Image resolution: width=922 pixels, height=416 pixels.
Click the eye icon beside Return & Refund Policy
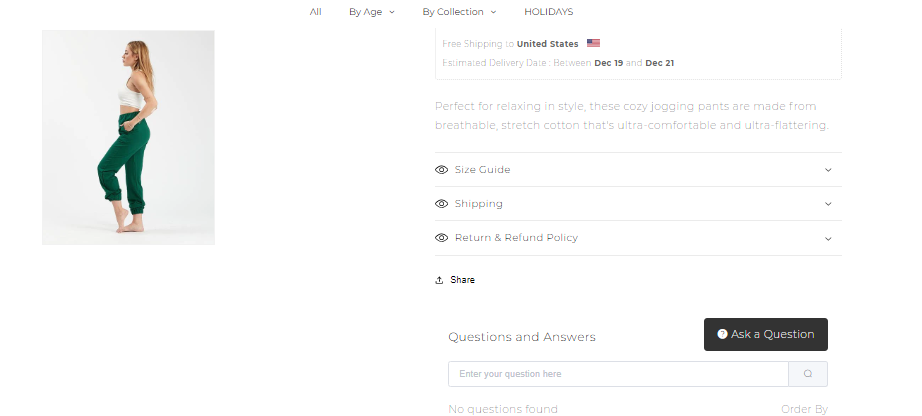click(x=441, y=238)
